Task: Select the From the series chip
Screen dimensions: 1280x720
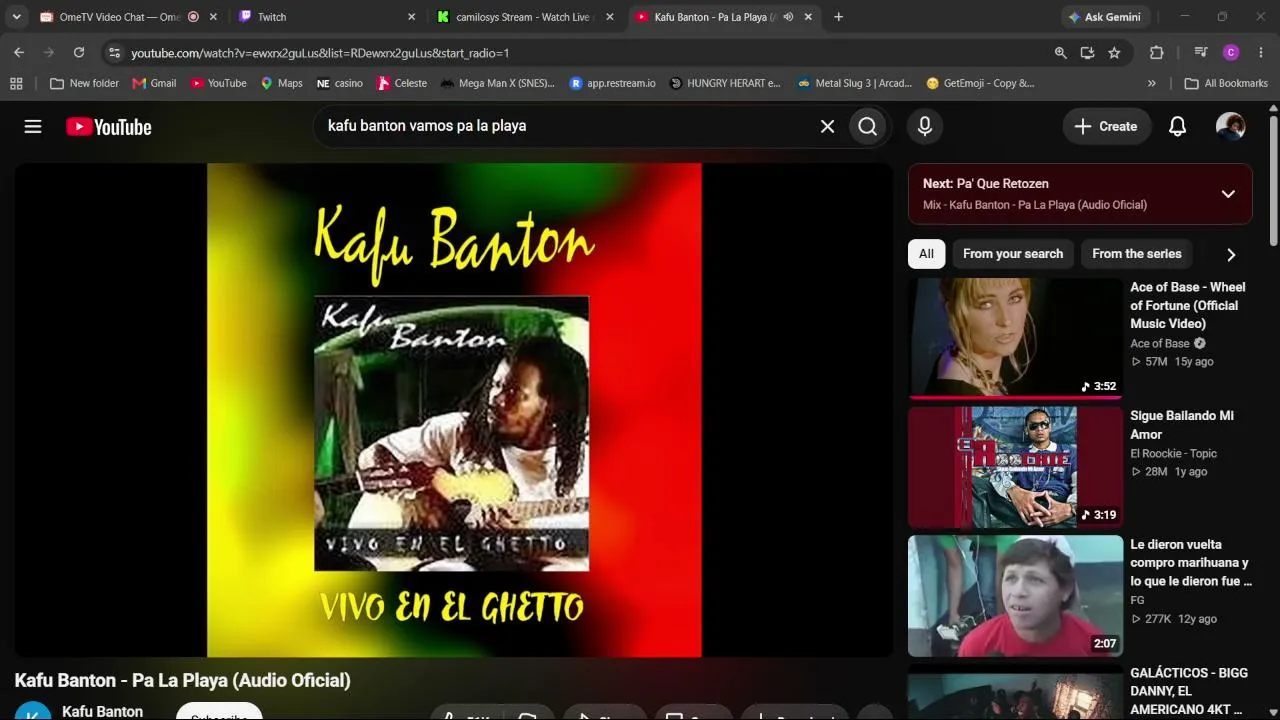Action: pos(1137,254)
